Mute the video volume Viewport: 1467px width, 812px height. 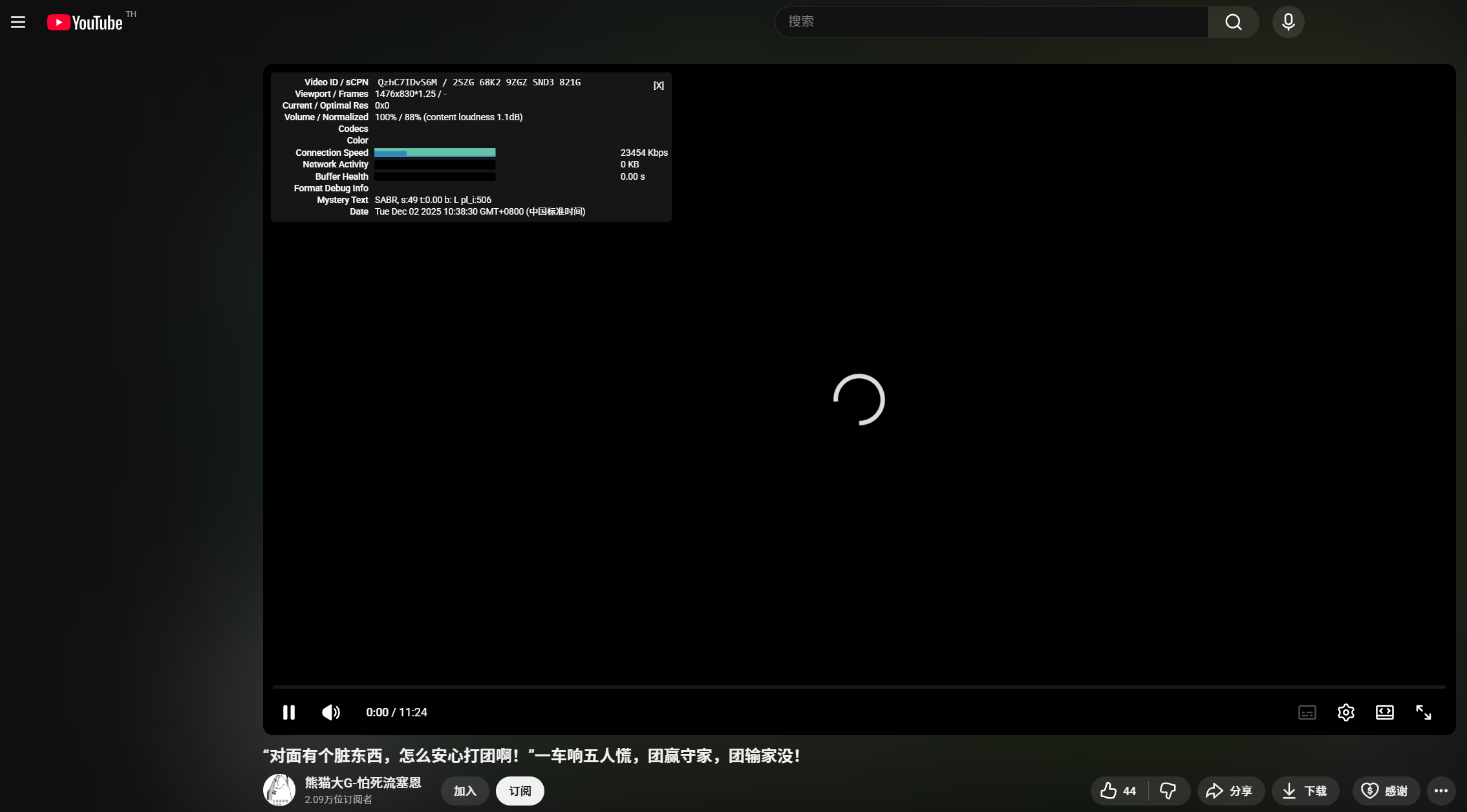pos(330,712)
